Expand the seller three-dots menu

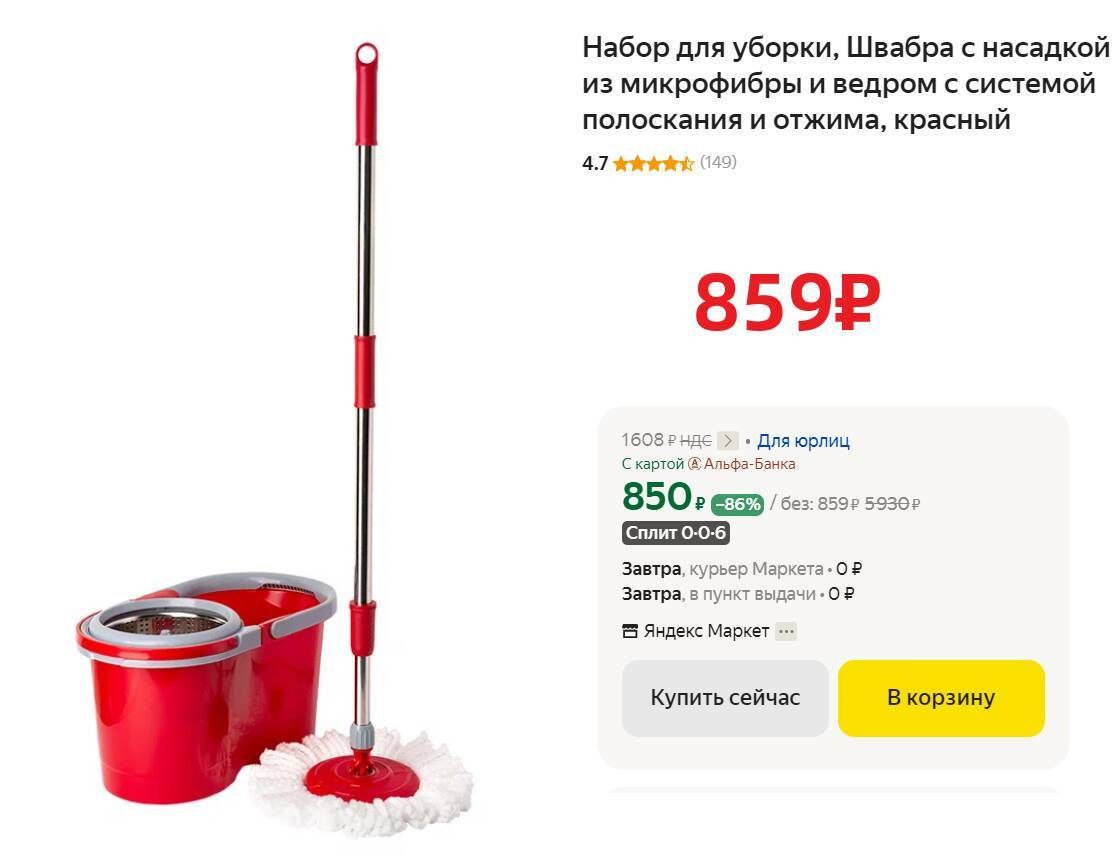click(786, 631)
